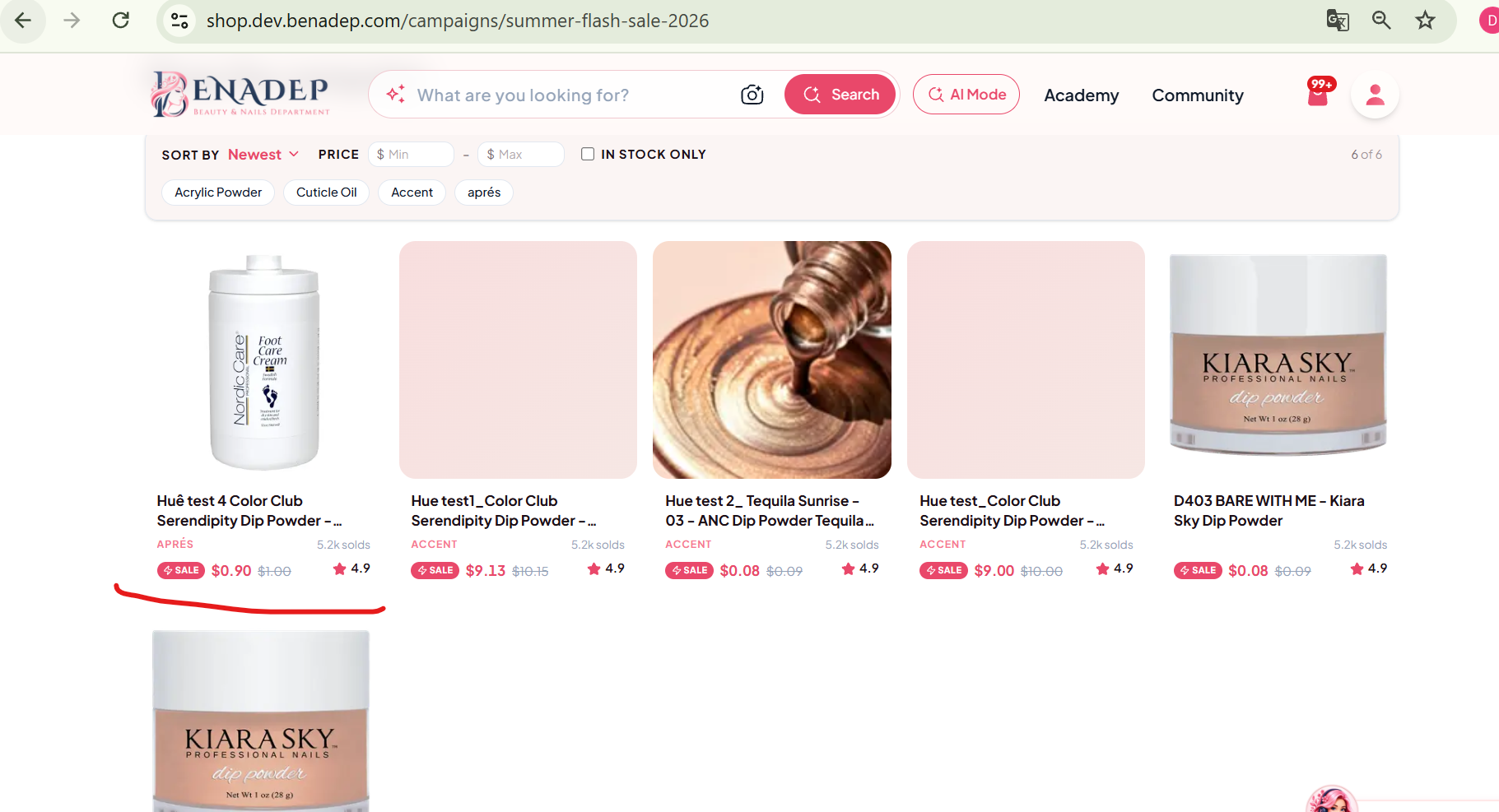Open the browser zoom magnifier icon
Screen dimensions: 1499x812
tap(1381, 21)
